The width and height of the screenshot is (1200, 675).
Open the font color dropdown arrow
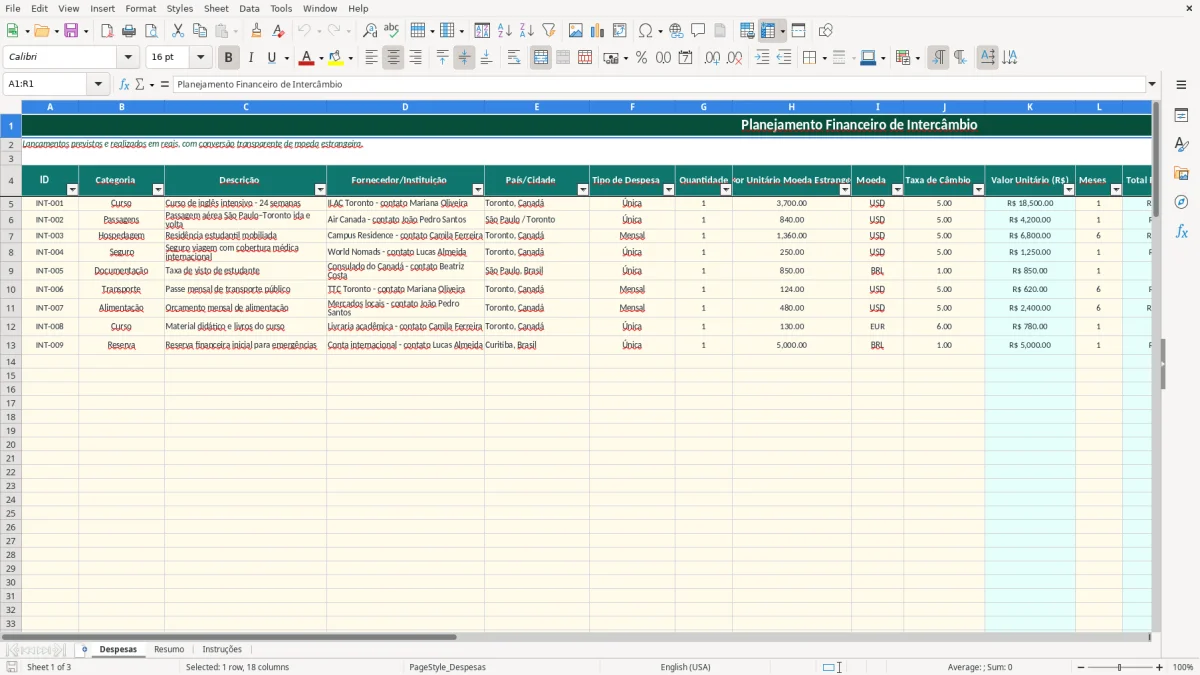(x=321, y=58)
